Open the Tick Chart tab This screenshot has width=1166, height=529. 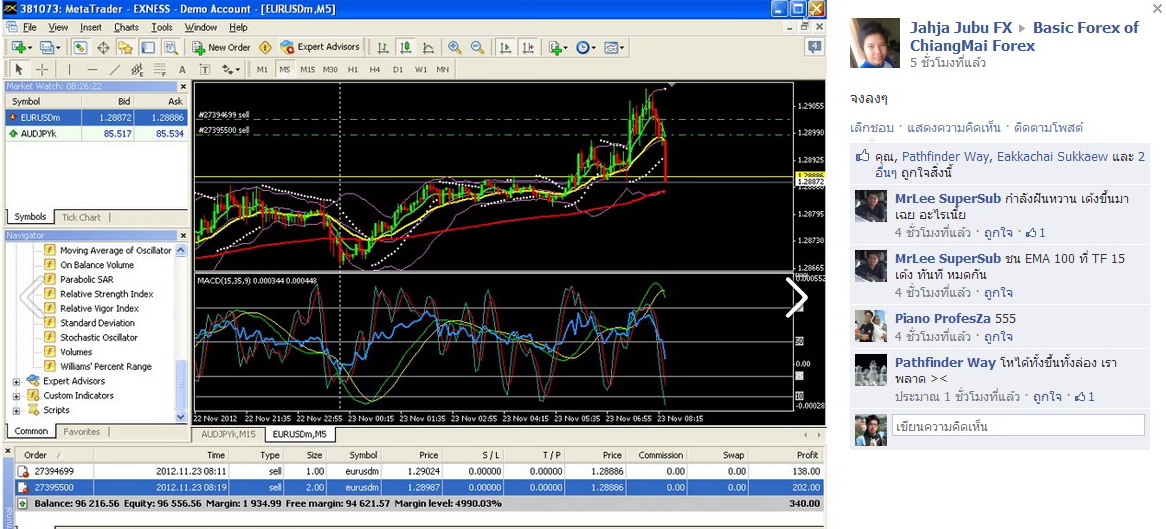[x=81, y=217]
